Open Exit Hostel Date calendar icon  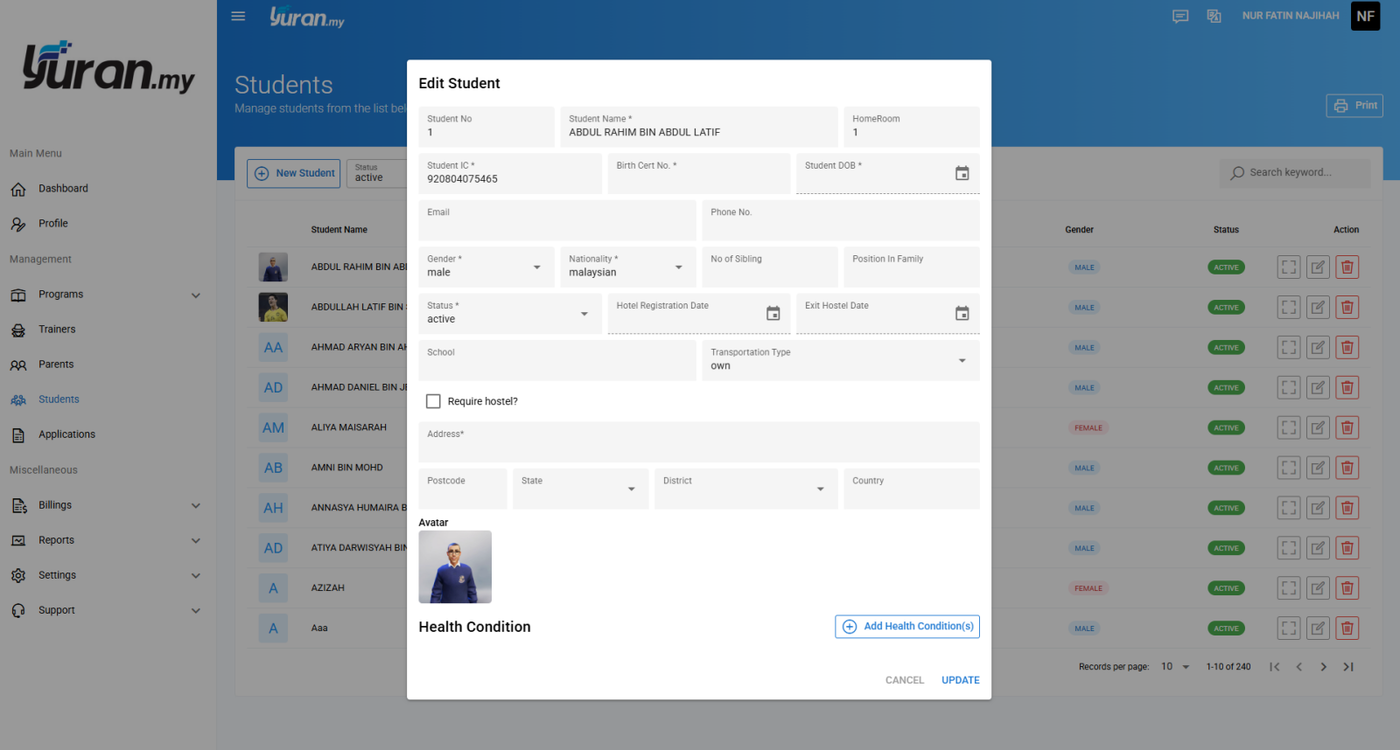tap(962, 314)
